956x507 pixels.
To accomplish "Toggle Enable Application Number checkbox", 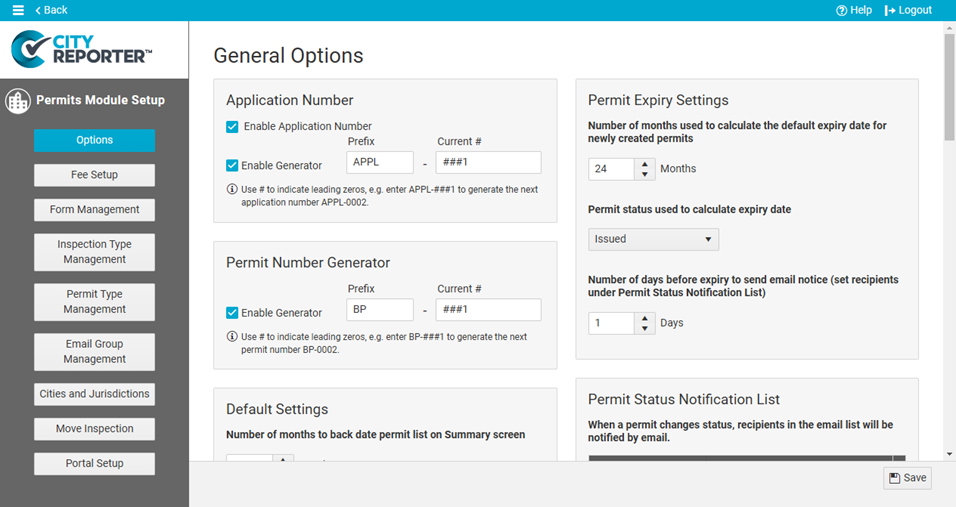I will [x=232, y=127].
